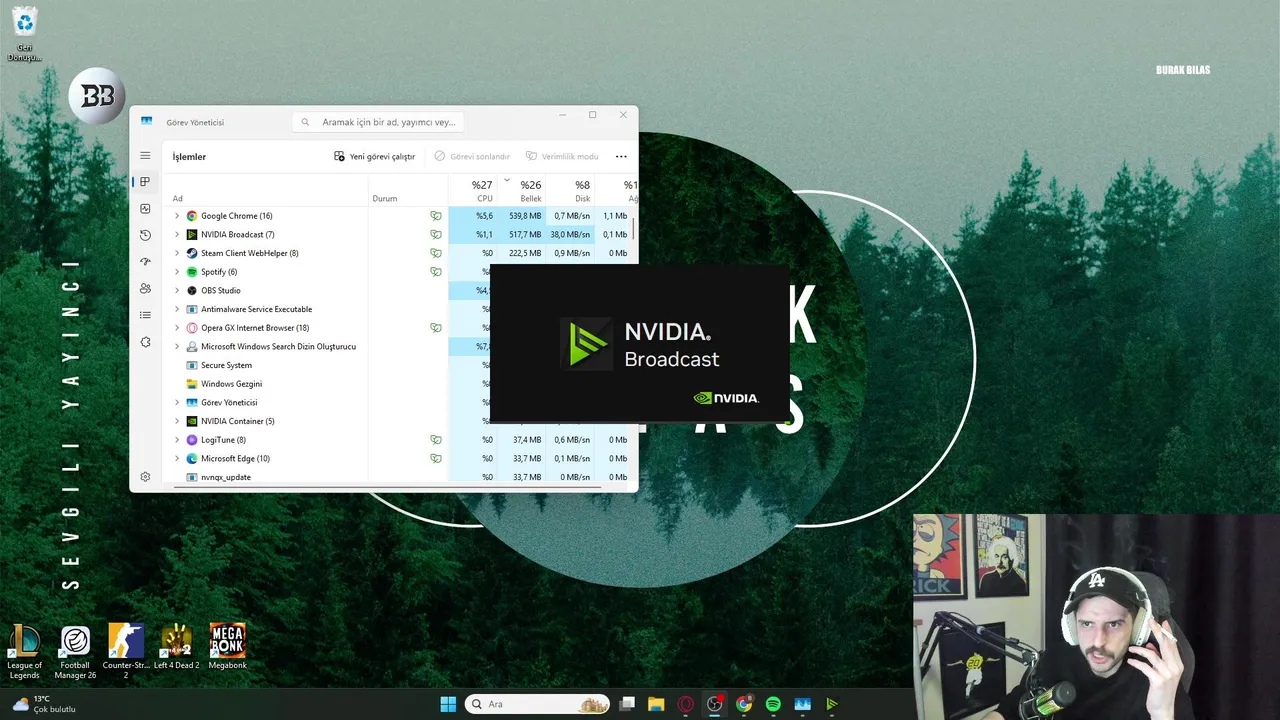
Task: Open Task Manager settings gear
Action: (145, 477)
